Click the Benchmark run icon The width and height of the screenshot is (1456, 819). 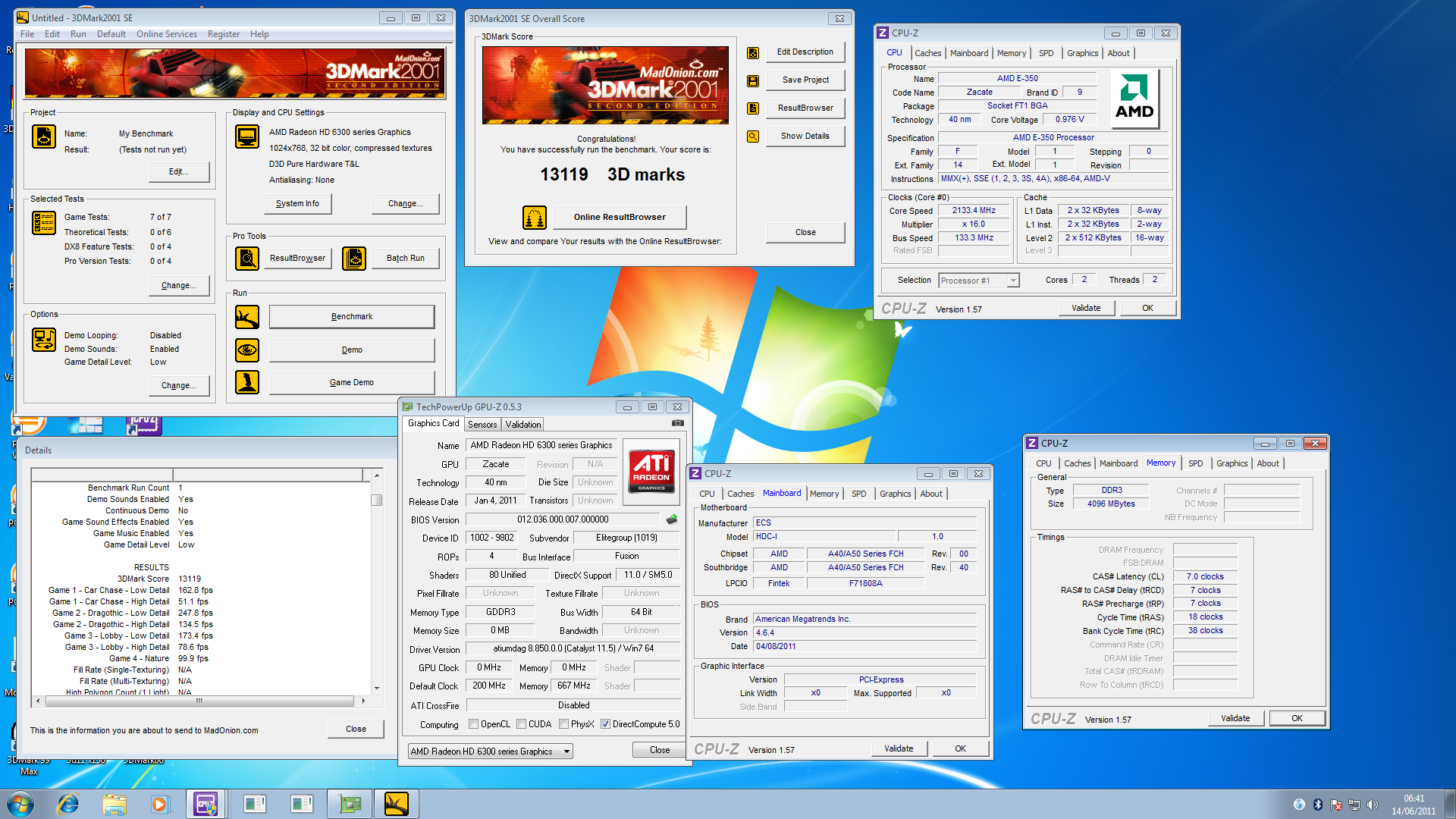[247, 317]
